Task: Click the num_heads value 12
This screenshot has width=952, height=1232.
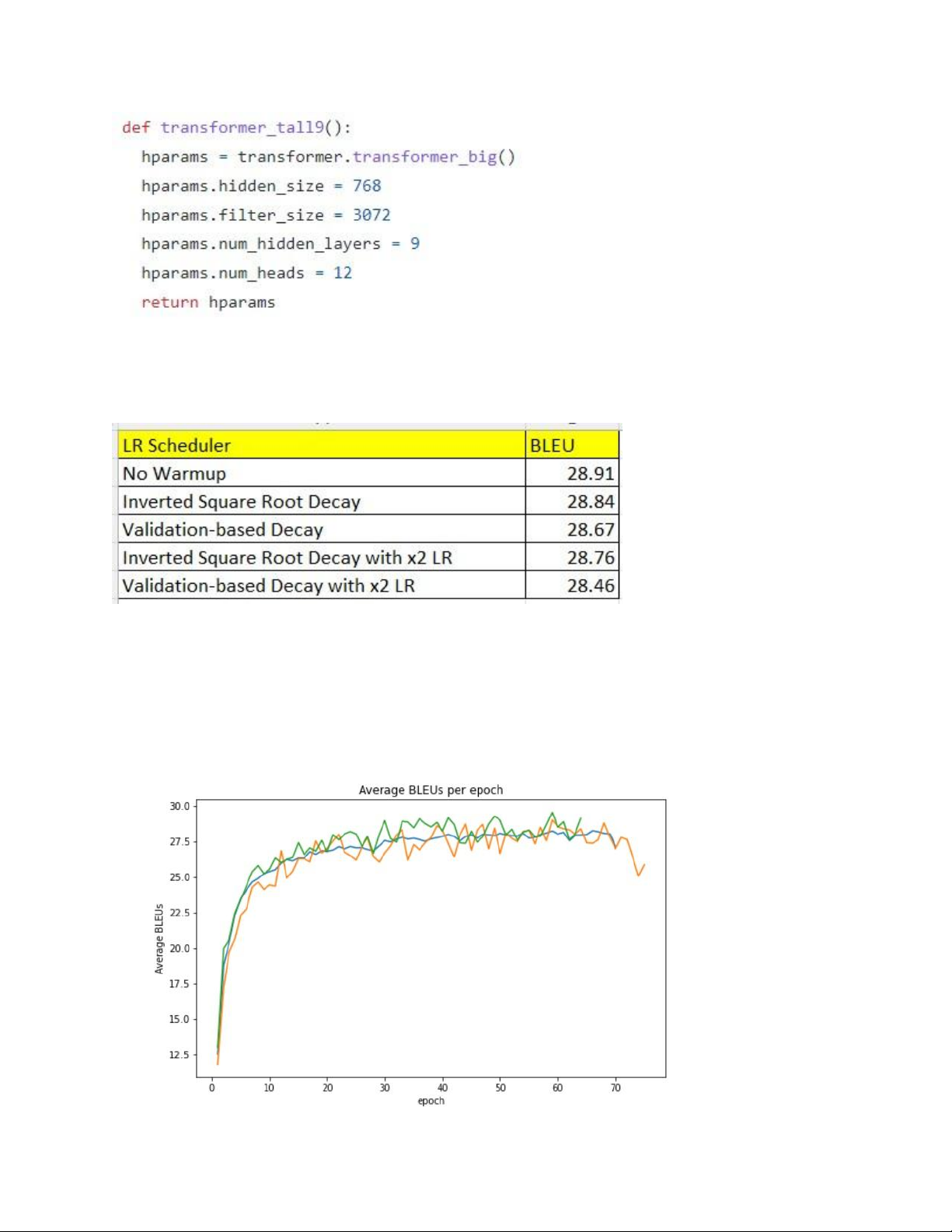Action: [343, 273]
